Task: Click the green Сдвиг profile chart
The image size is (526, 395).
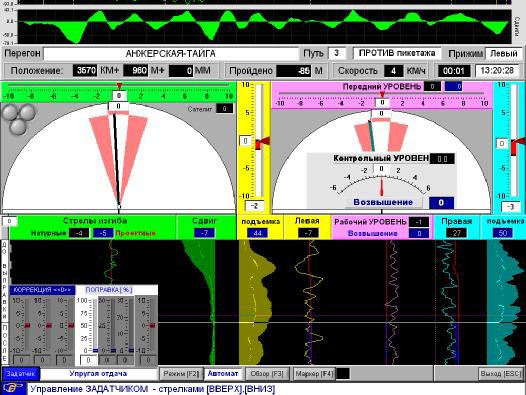Action: point(198,302)
